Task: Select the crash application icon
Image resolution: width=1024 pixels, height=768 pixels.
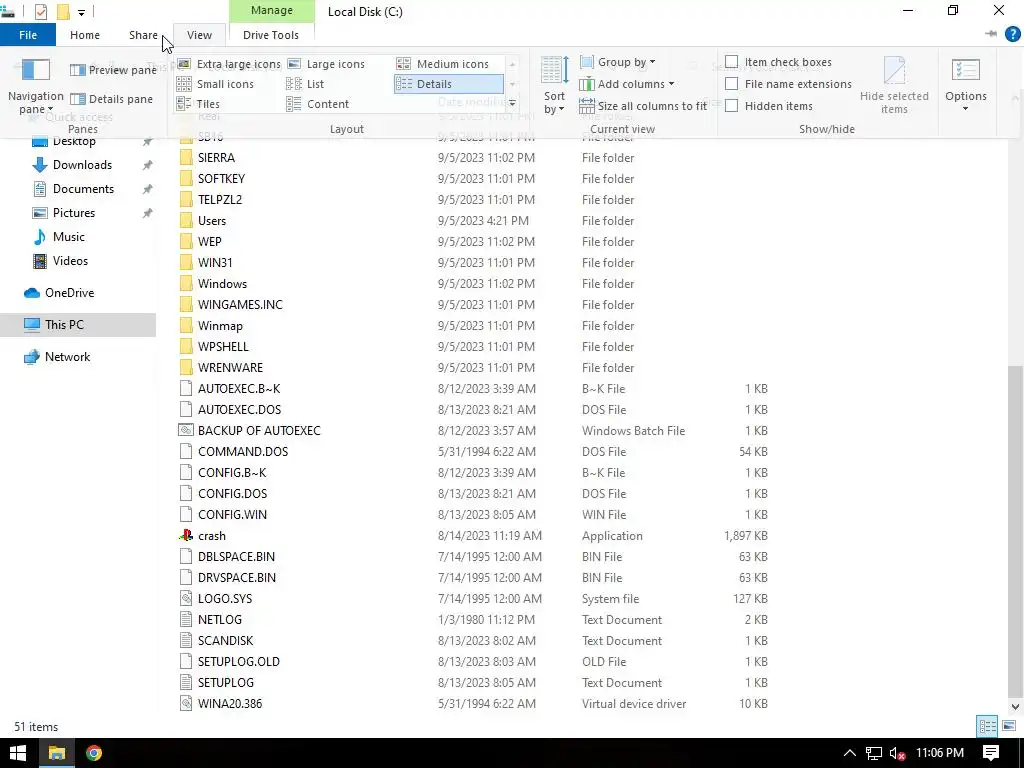Action: pos(186,536)
